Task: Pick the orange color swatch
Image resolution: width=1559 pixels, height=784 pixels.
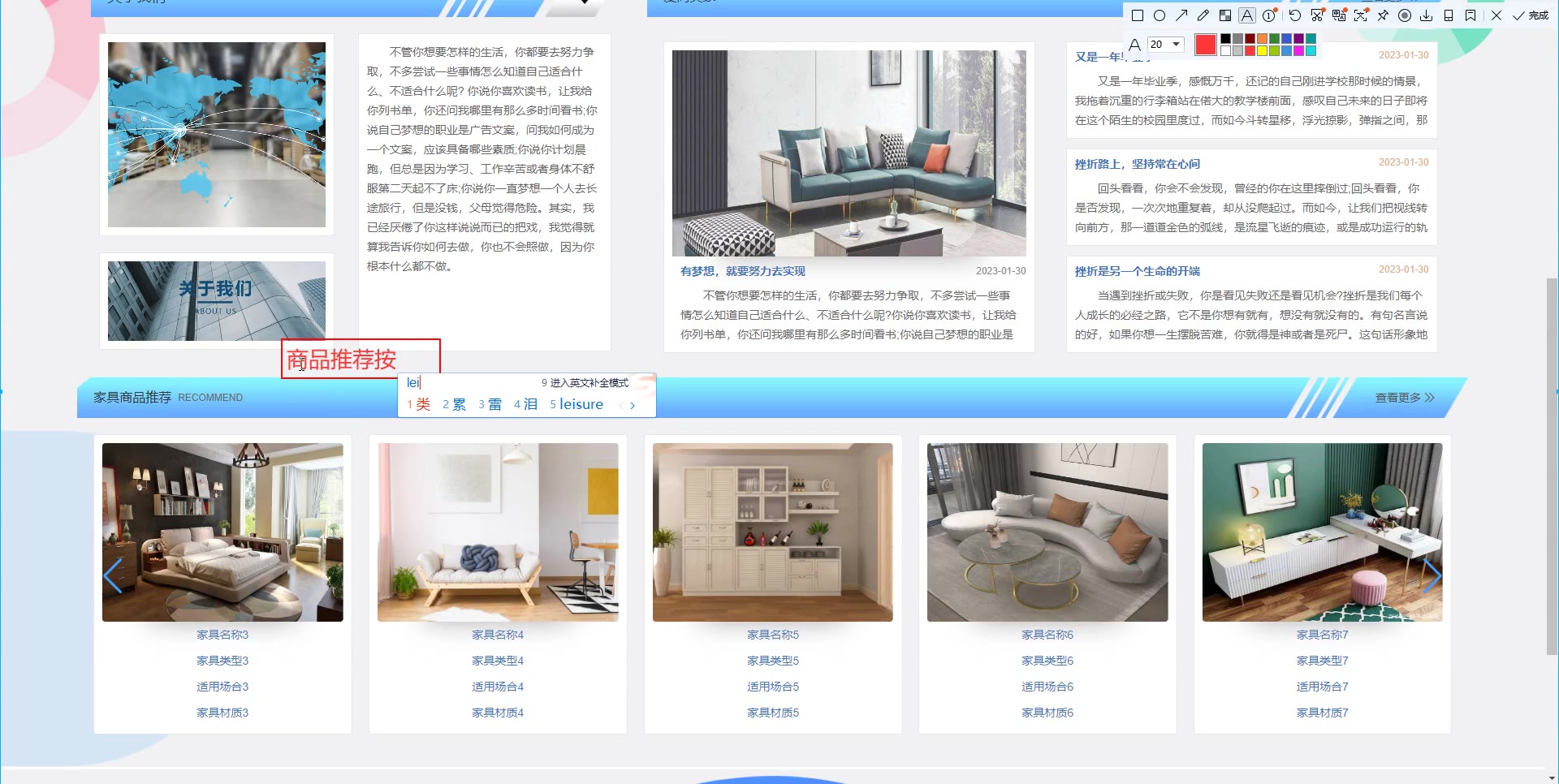Action: pos(1262,38)
